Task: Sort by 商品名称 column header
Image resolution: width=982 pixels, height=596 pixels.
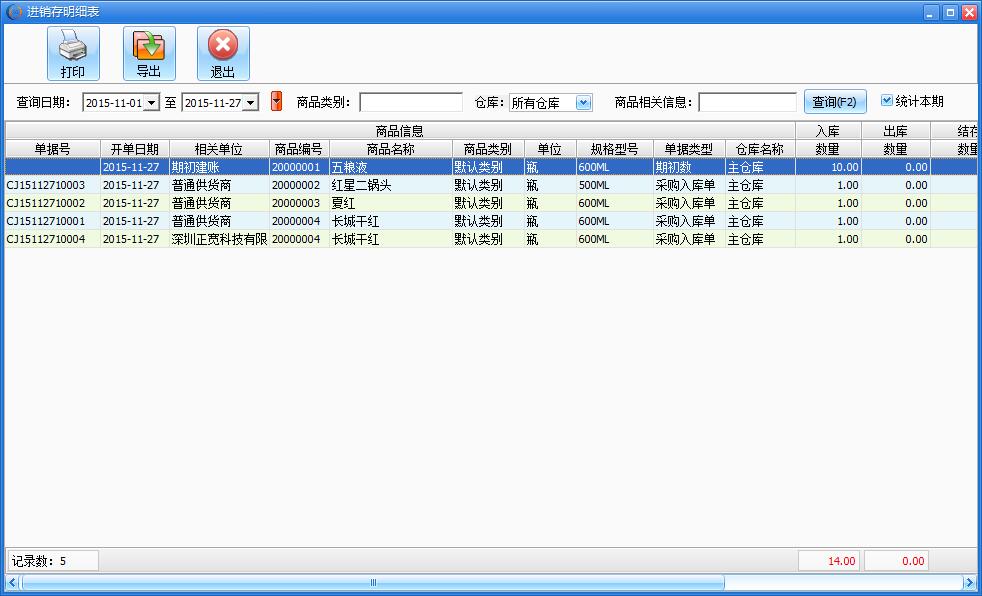Action: [391, 149]
